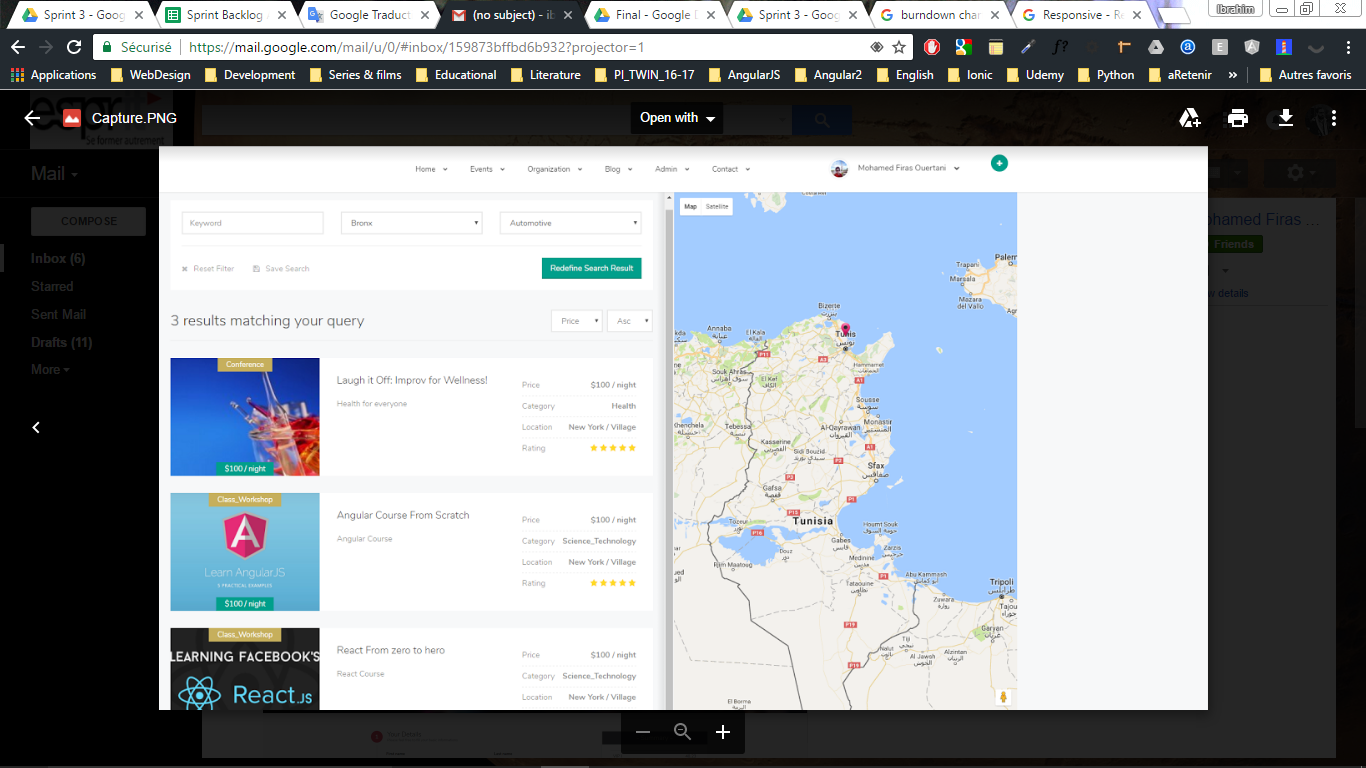Viewport: 1366px width, 768px height.
Task: Open the "Autres favoris" bookmarks folder
Action: pyautogui.click(x=1304, y=75)
